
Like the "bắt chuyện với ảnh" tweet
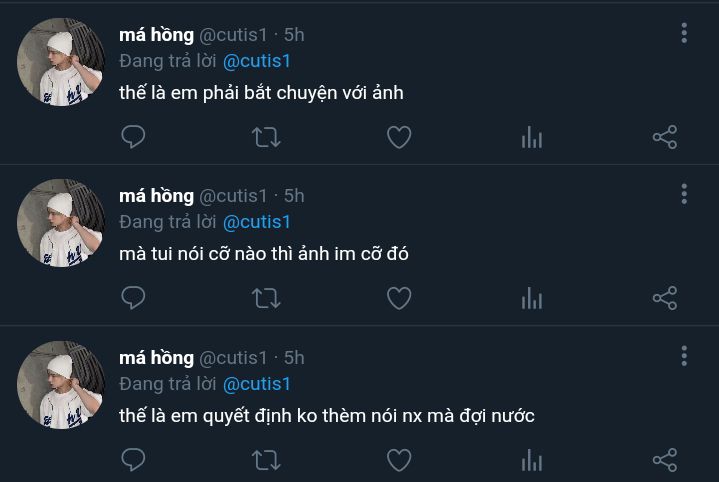pyautogui.click(x=399, y=137)
